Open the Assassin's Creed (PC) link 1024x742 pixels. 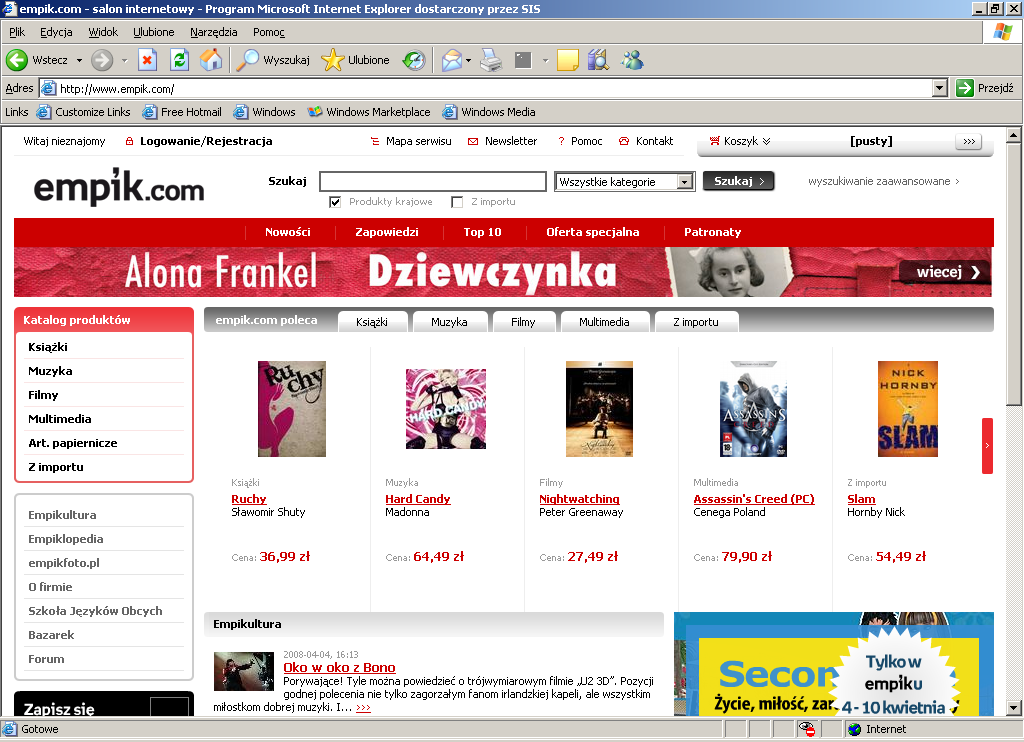tap(754, 499)
